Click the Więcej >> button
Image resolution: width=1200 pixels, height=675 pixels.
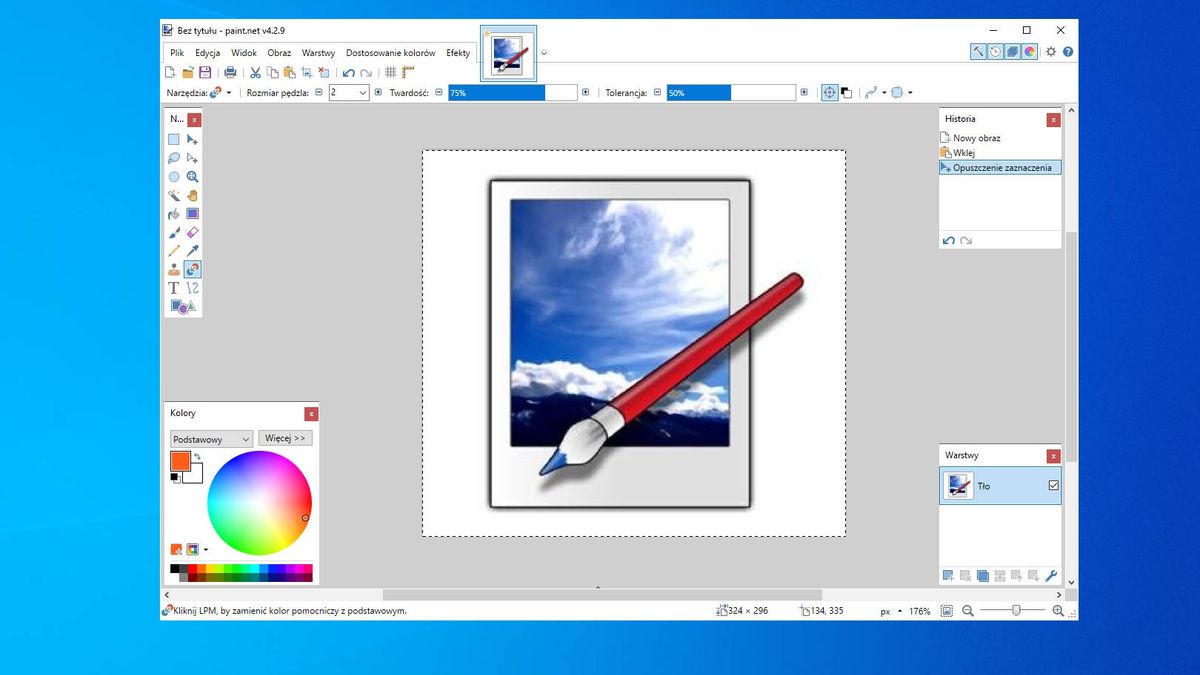pos(286,438)
